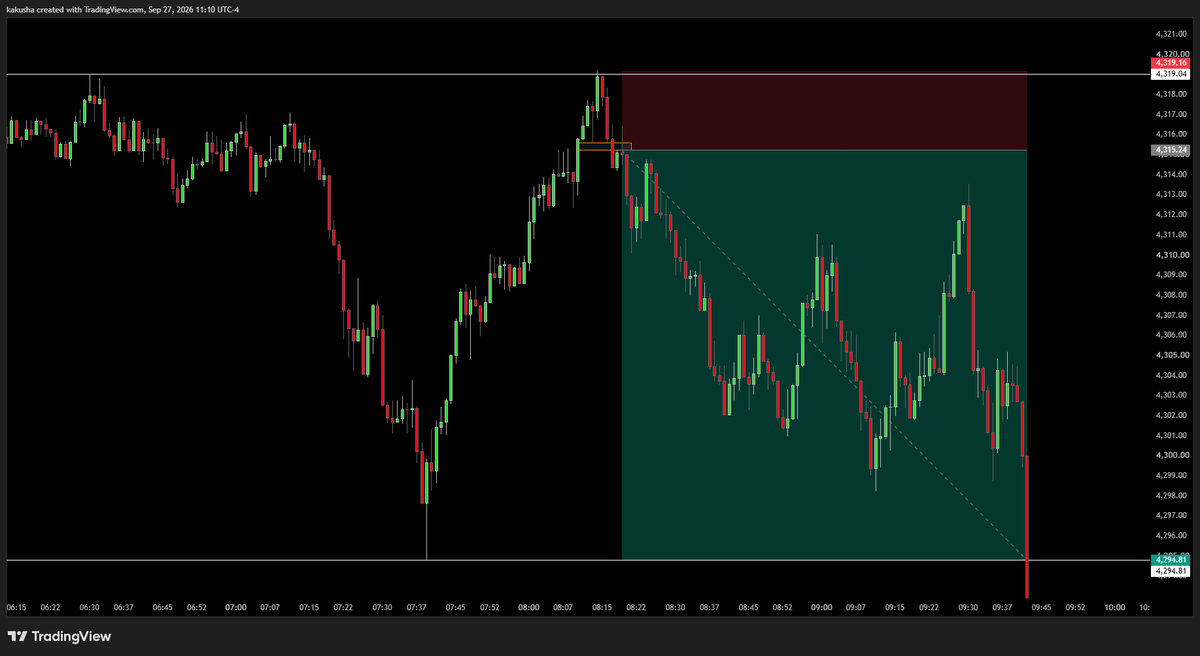Click the TradingView logo at bottom left
This screenshot has width=1200, height=656.
point(59,636)
